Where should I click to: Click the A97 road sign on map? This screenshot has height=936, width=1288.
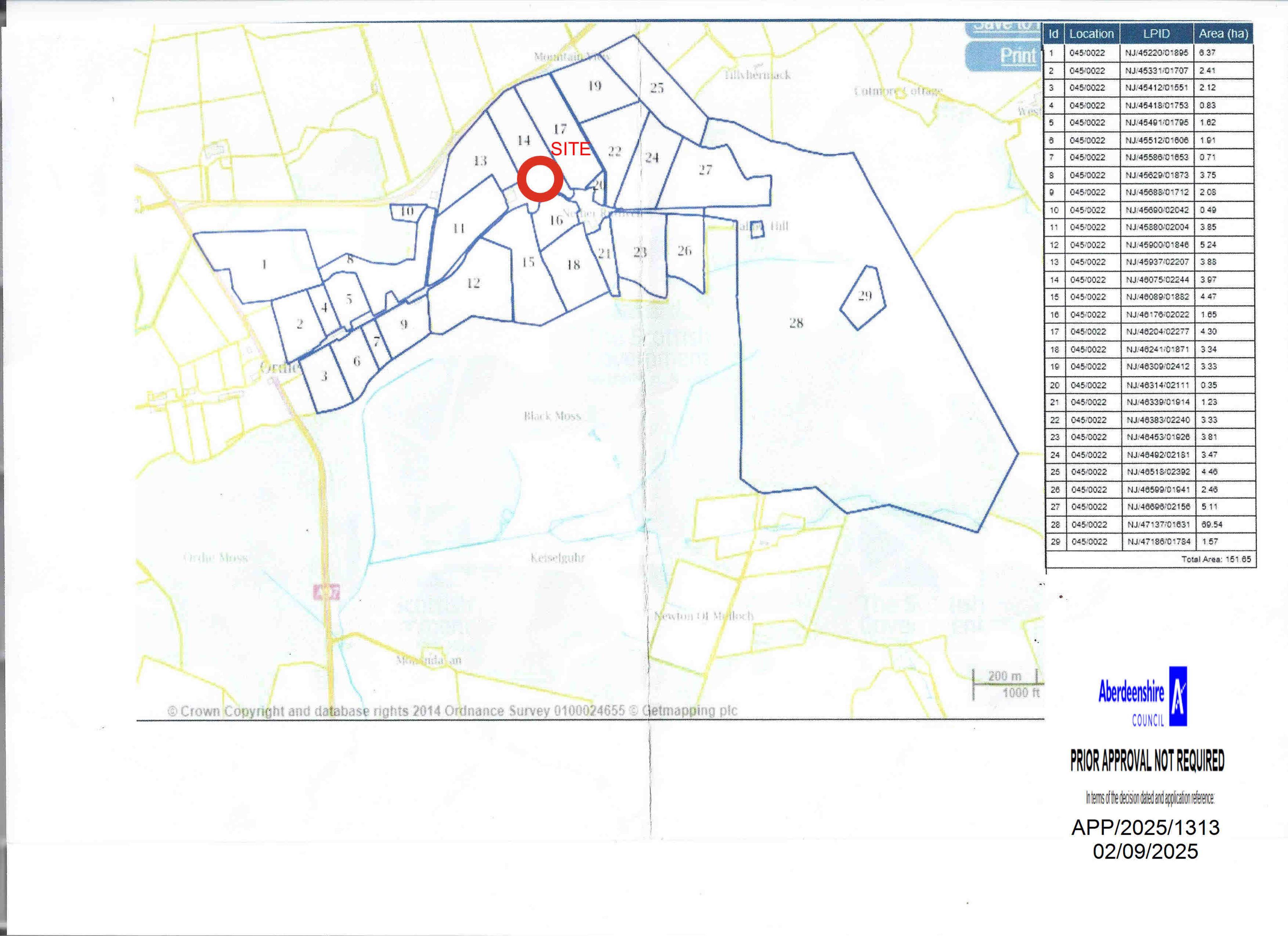tap(326, 592)
